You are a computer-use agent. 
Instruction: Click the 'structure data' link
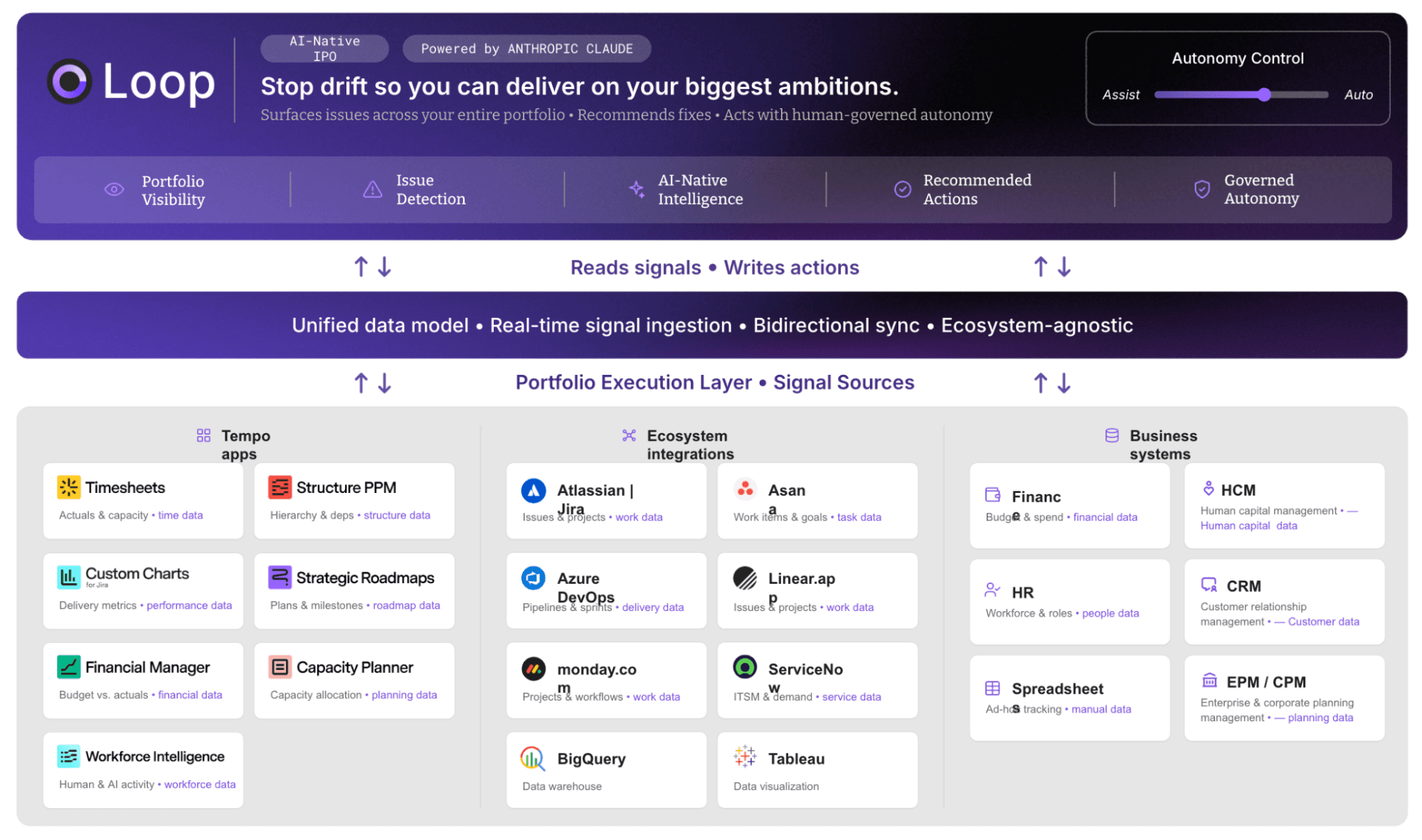[397, 515]
